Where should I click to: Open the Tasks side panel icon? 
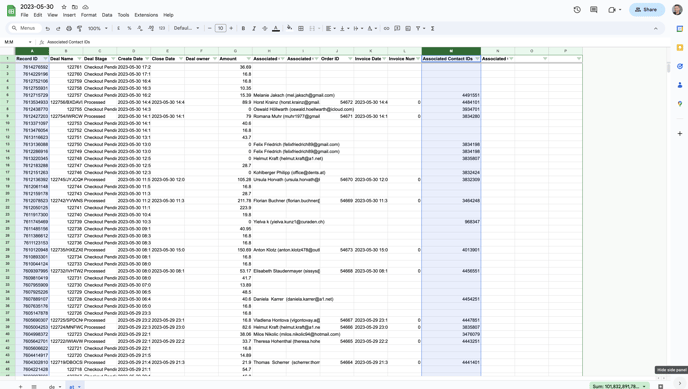pyautogui.click(x=680, y=66)
